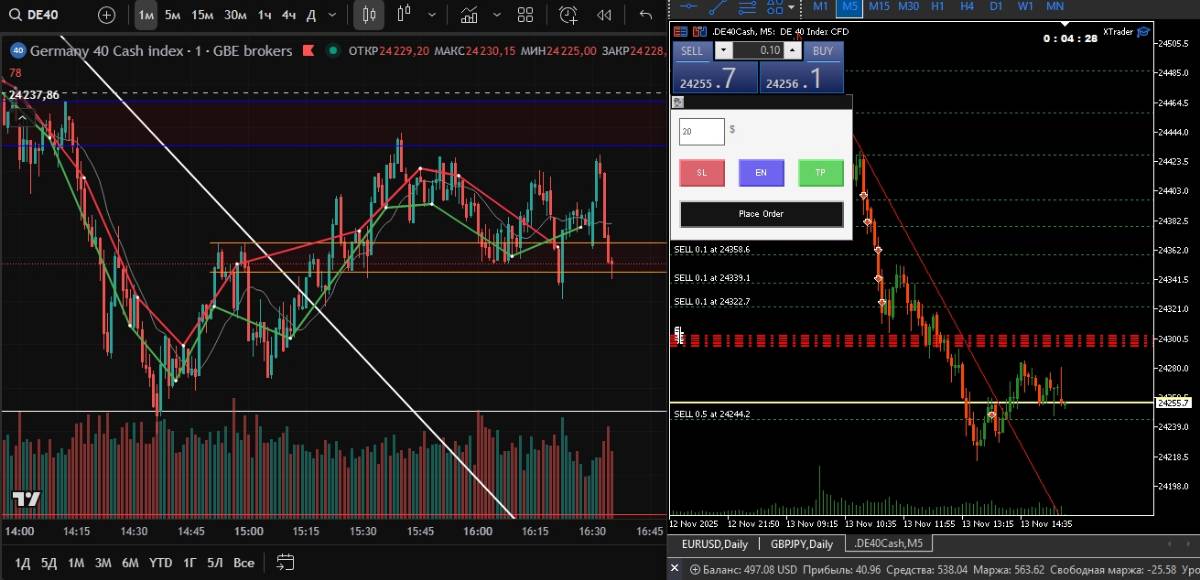This screenshot has height=580, width=1200.
Task: Create an alert with the clock icon
Action: [568, 15]
